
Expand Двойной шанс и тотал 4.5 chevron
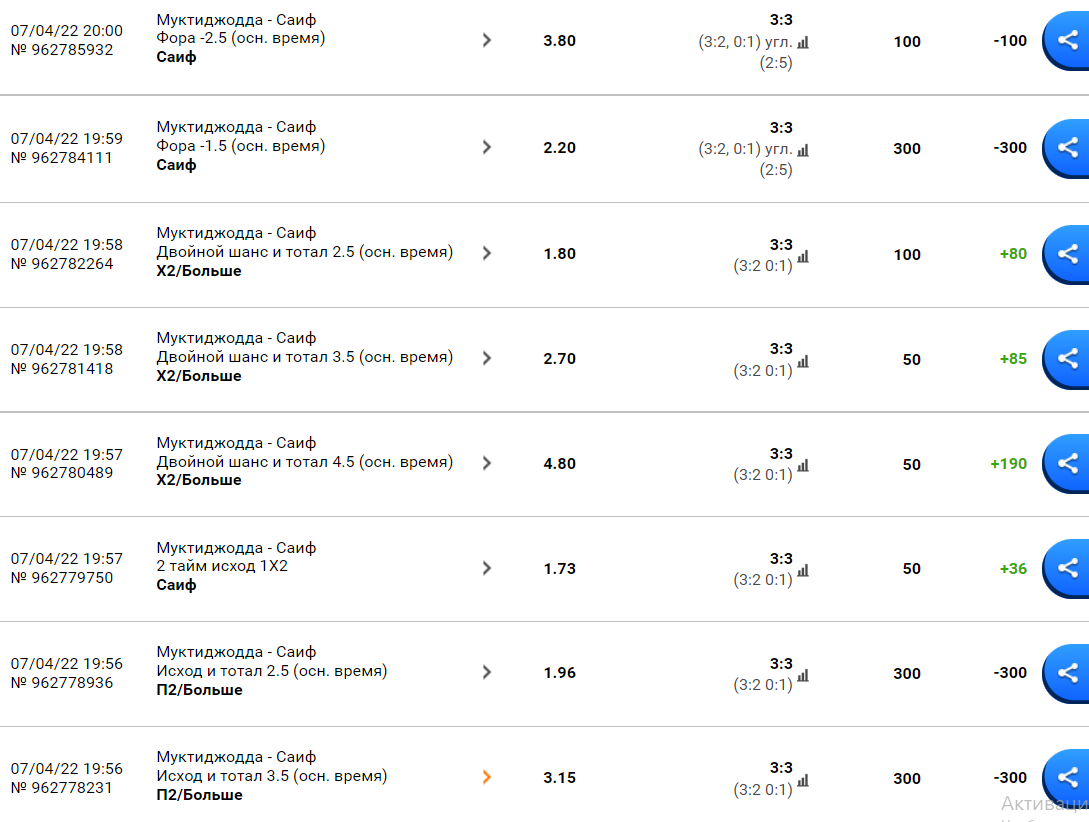487,463
